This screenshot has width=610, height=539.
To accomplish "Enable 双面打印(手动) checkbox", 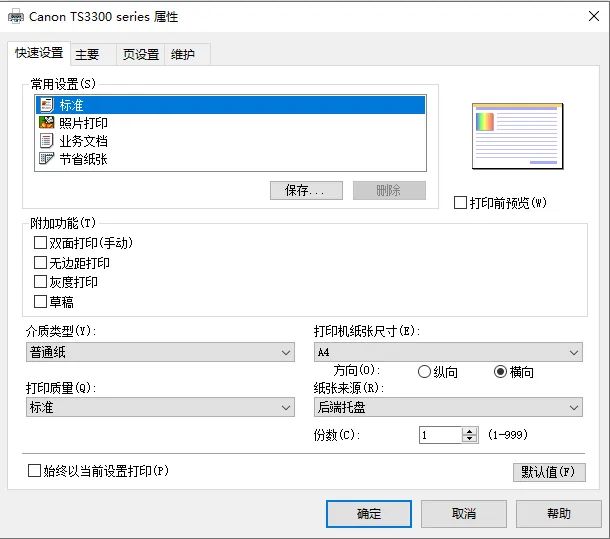I will pos(40,243).
